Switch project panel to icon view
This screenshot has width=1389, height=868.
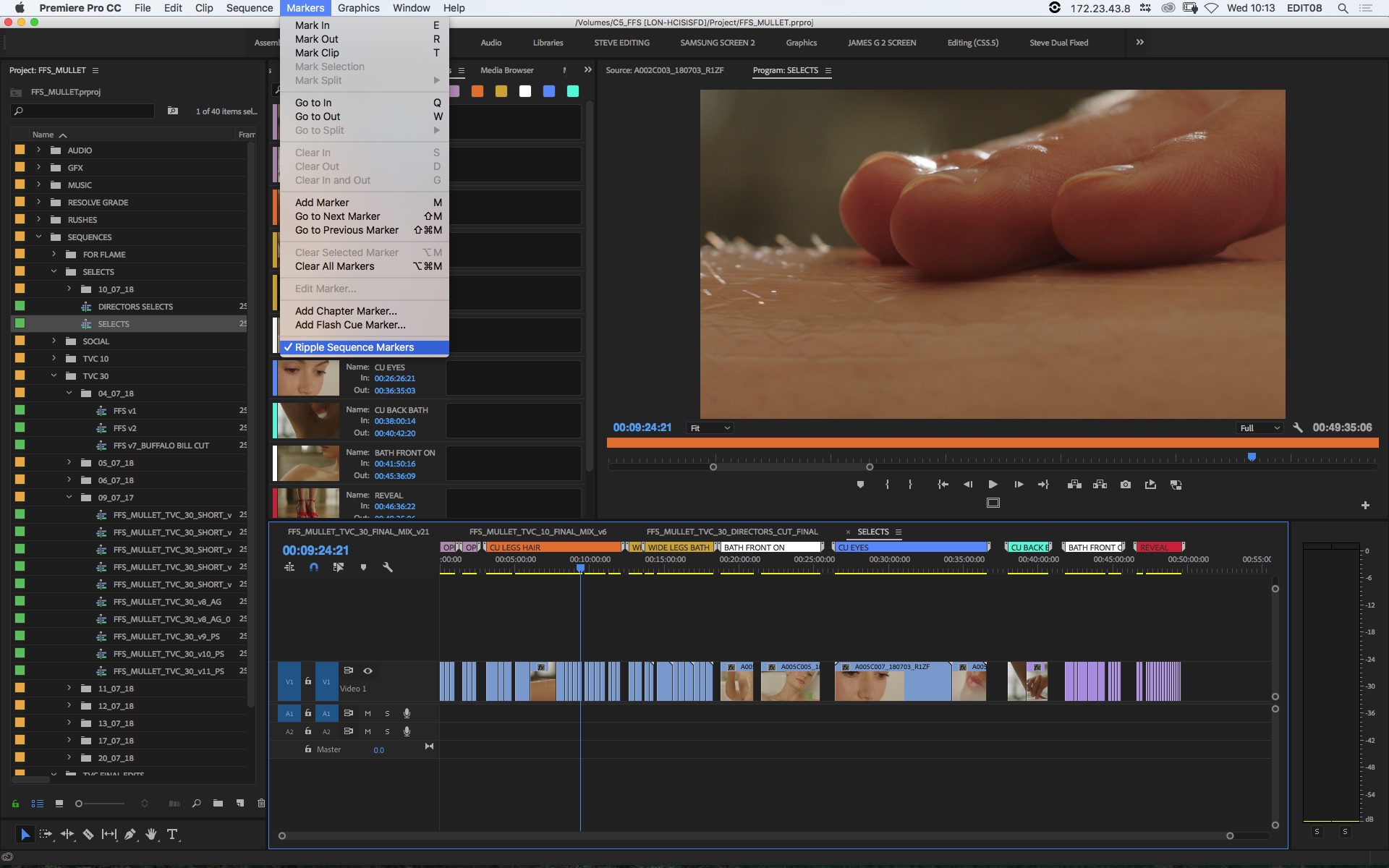tap(59, 804)
